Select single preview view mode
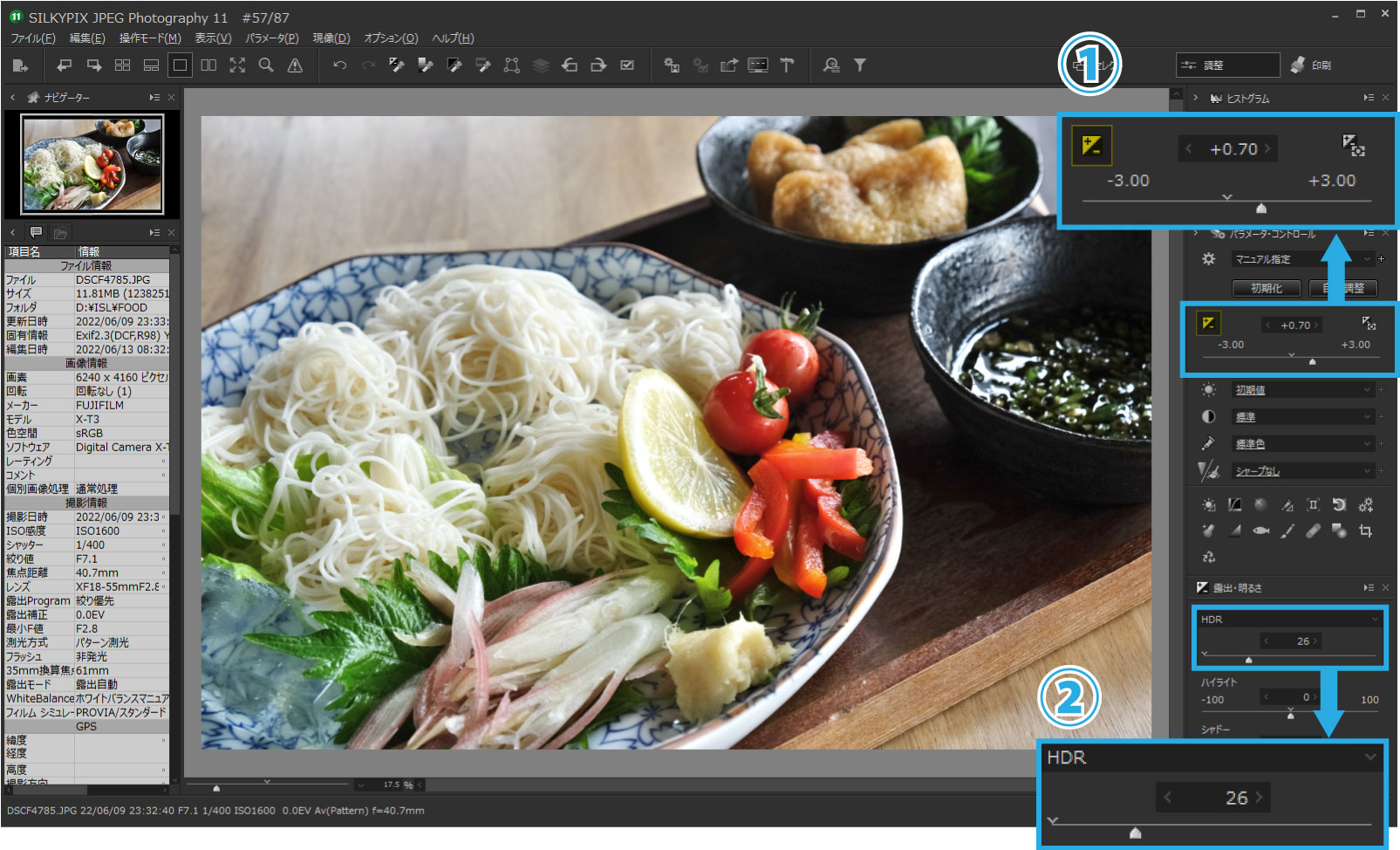The height and width of the screenshot is (850, 1400). [x=180, y=65]
